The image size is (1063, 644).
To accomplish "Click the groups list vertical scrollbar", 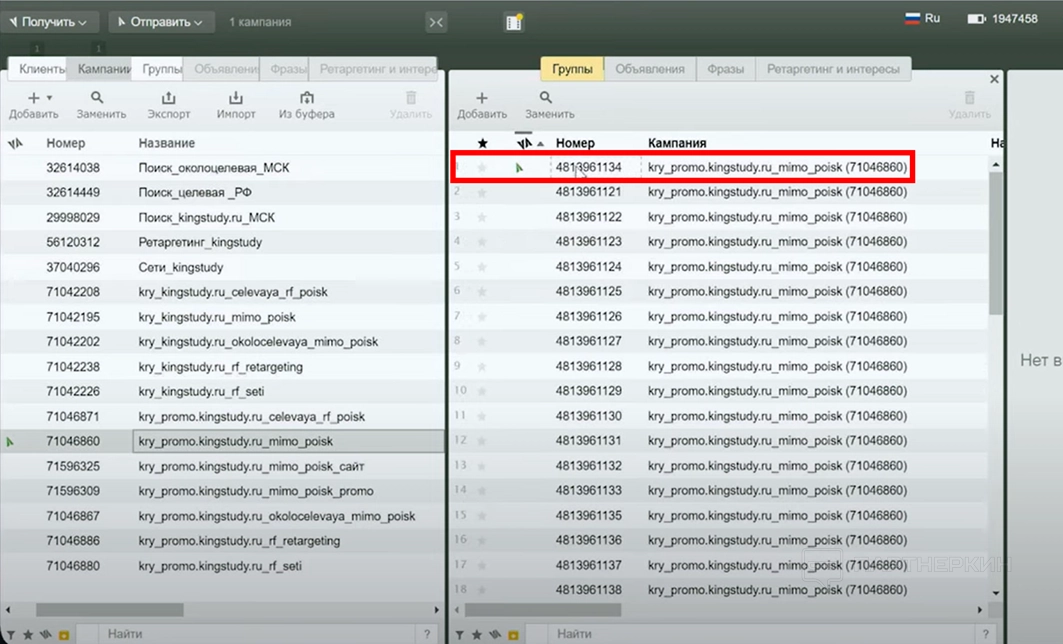I will (995, 240).
